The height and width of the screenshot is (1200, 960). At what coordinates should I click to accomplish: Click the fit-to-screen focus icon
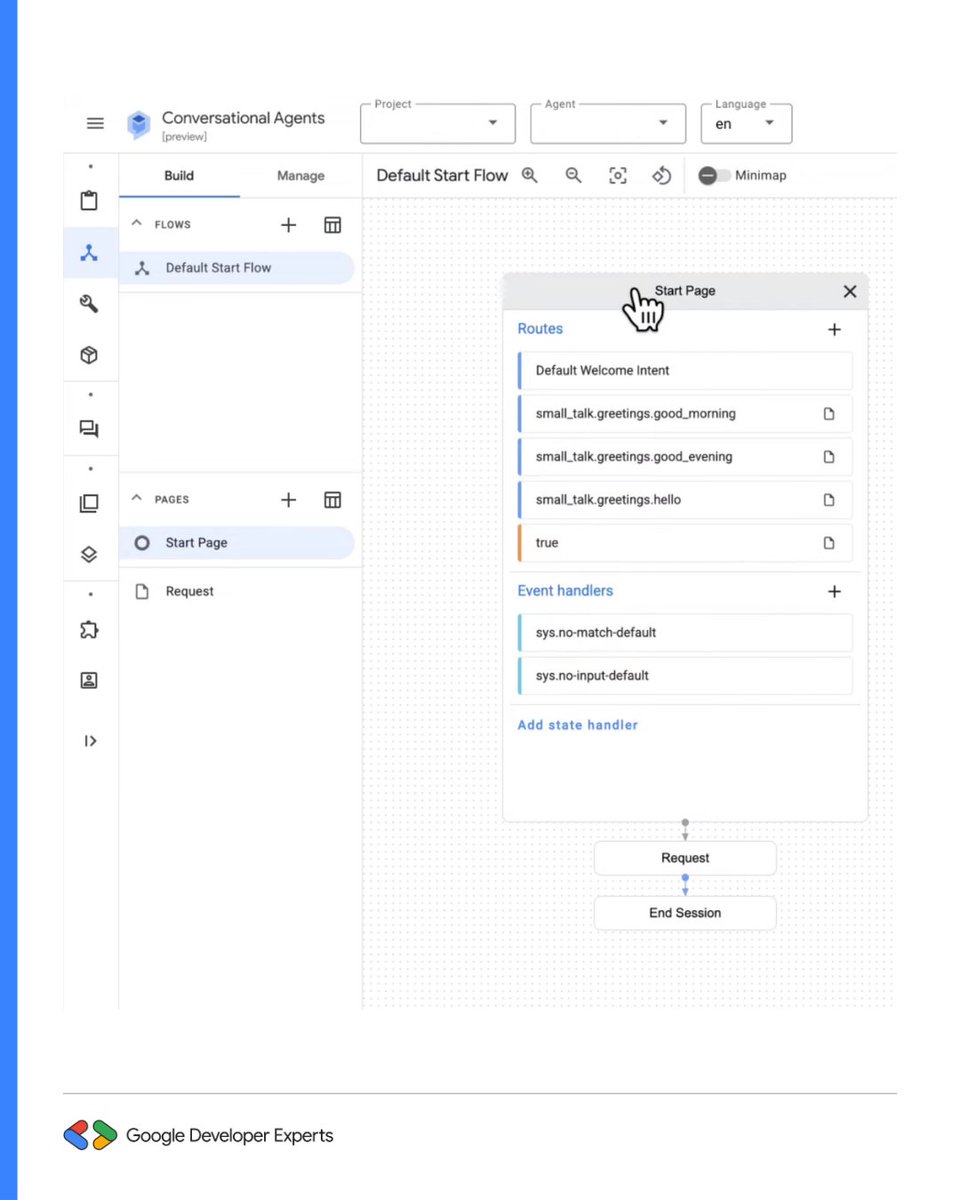(618, 175)
